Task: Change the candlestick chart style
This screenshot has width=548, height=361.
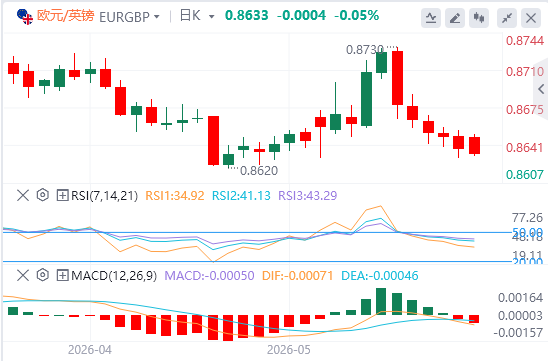Action: click(x=479, y=18)
